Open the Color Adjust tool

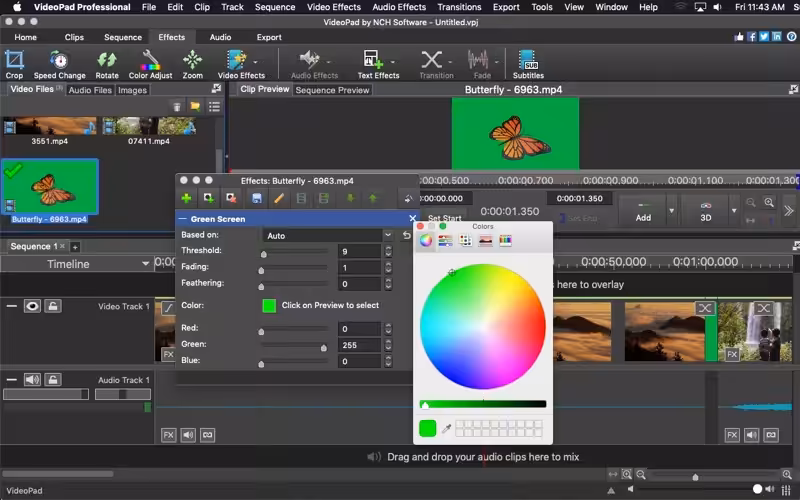click(x=151, y=64)
